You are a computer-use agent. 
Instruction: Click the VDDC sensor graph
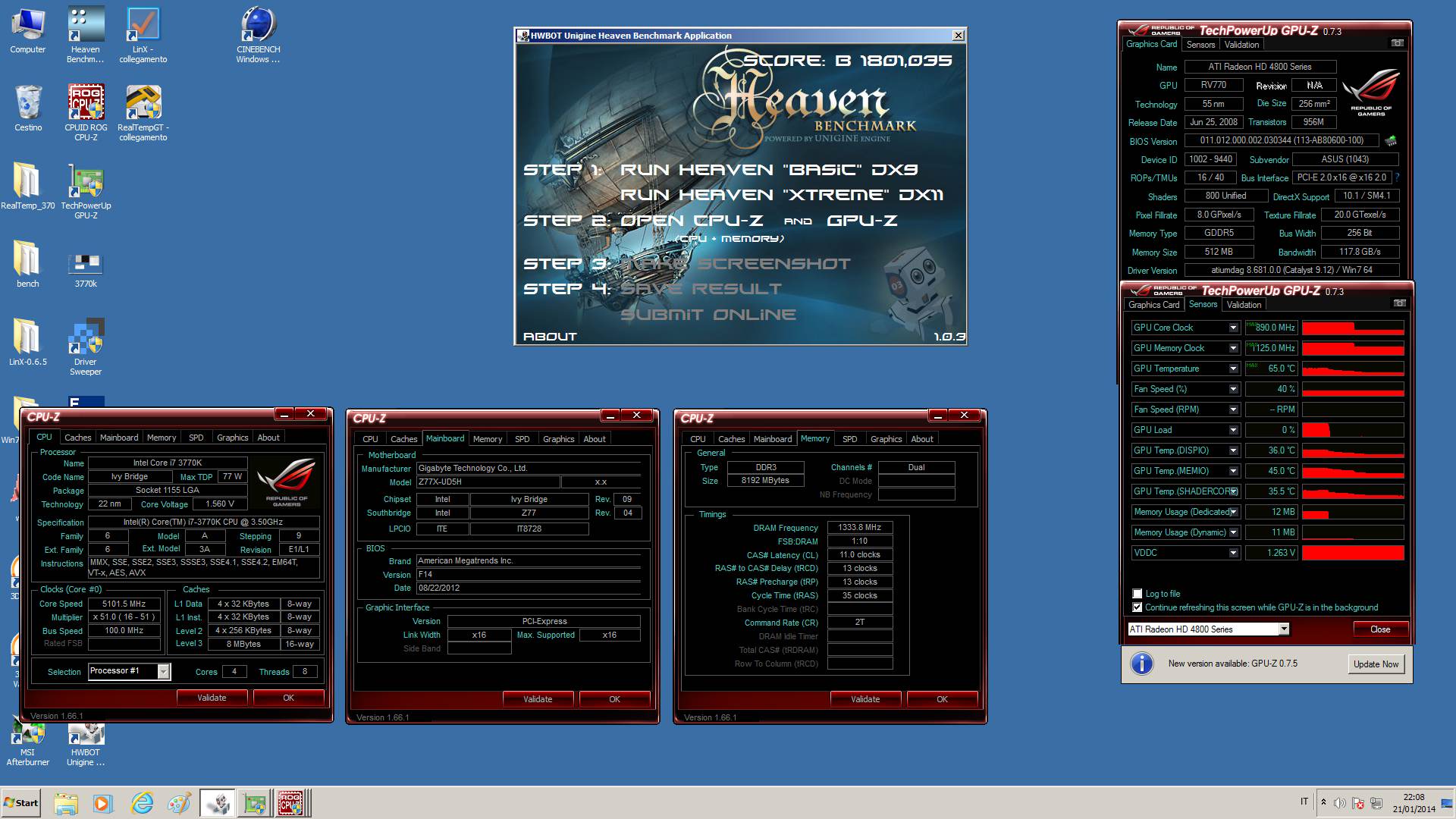tap(1353, 553)
